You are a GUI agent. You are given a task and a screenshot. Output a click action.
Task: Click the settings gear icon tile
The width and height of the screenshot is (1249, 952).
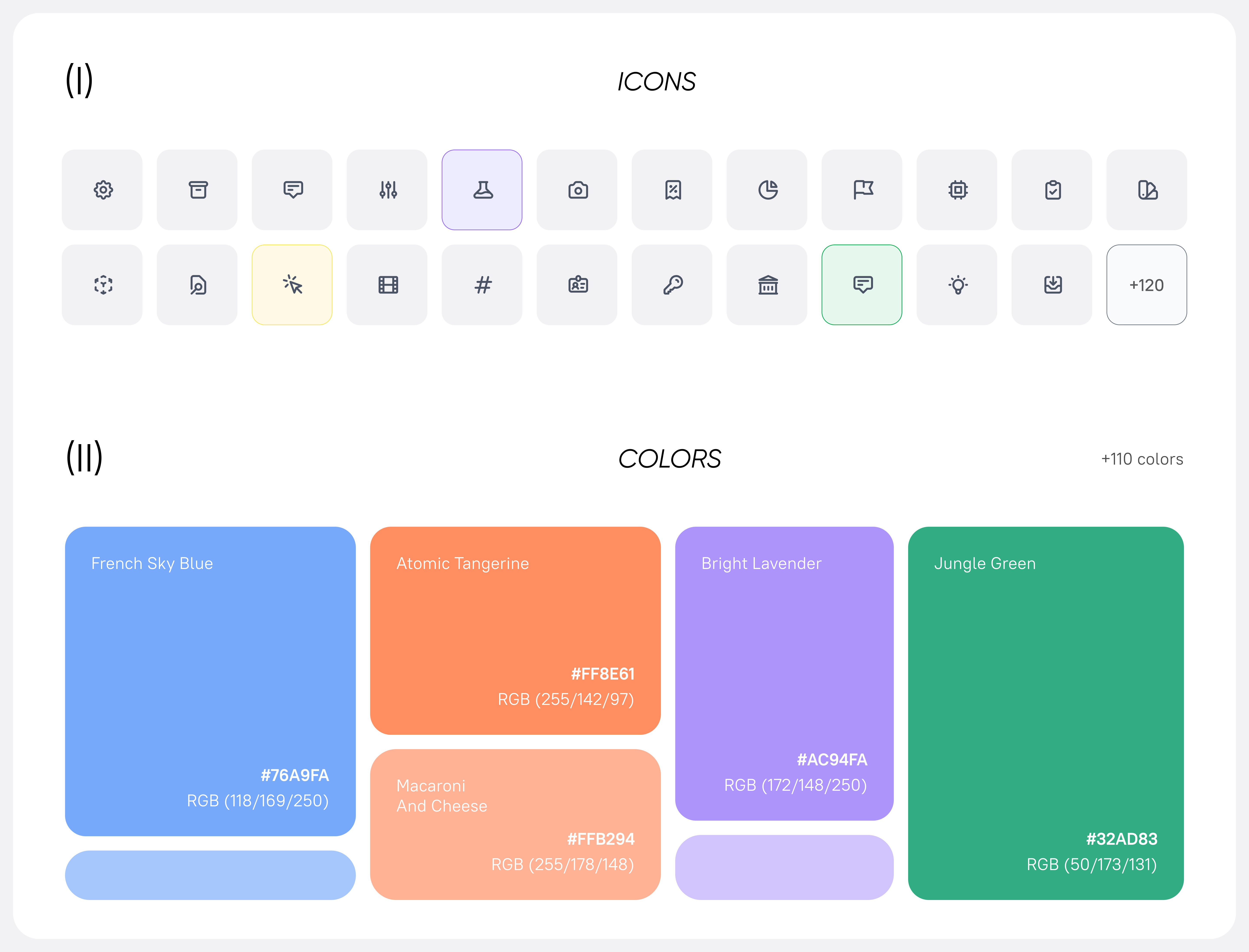click(103, 190)
